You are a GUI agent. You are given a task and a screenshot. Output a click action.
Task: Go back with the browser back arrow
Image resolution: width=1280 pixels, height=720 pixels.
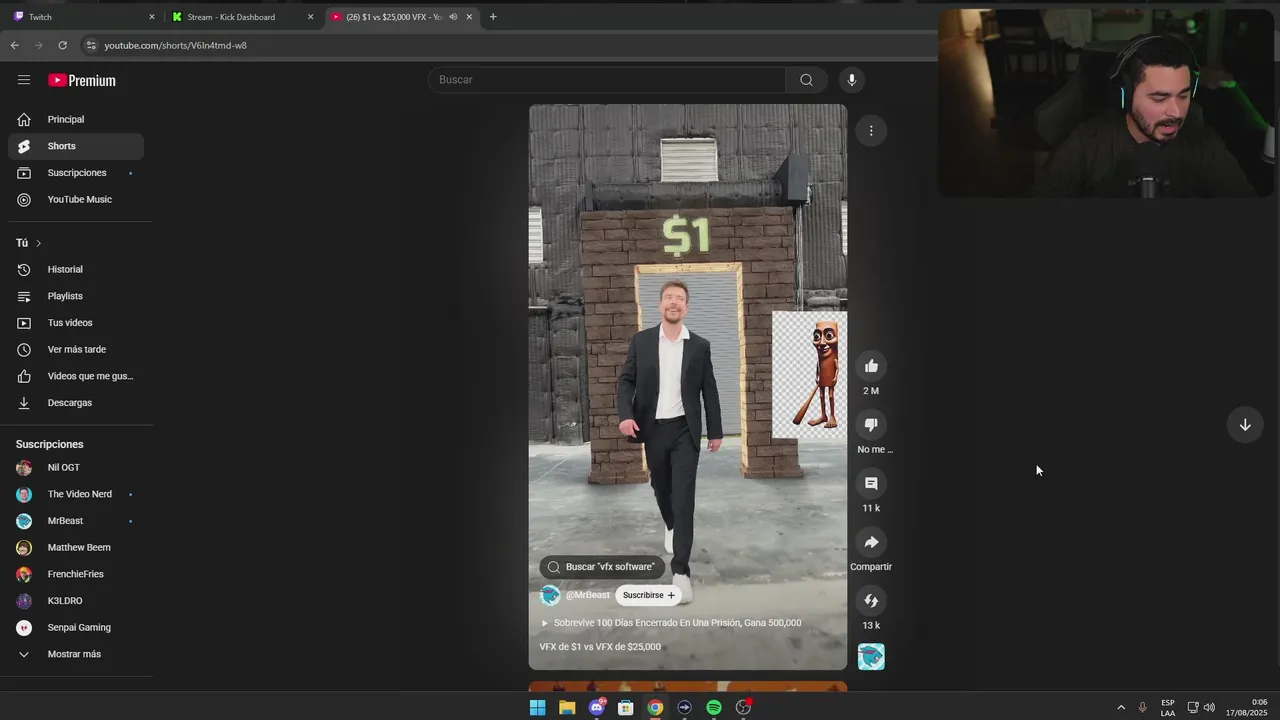(14, 45)
